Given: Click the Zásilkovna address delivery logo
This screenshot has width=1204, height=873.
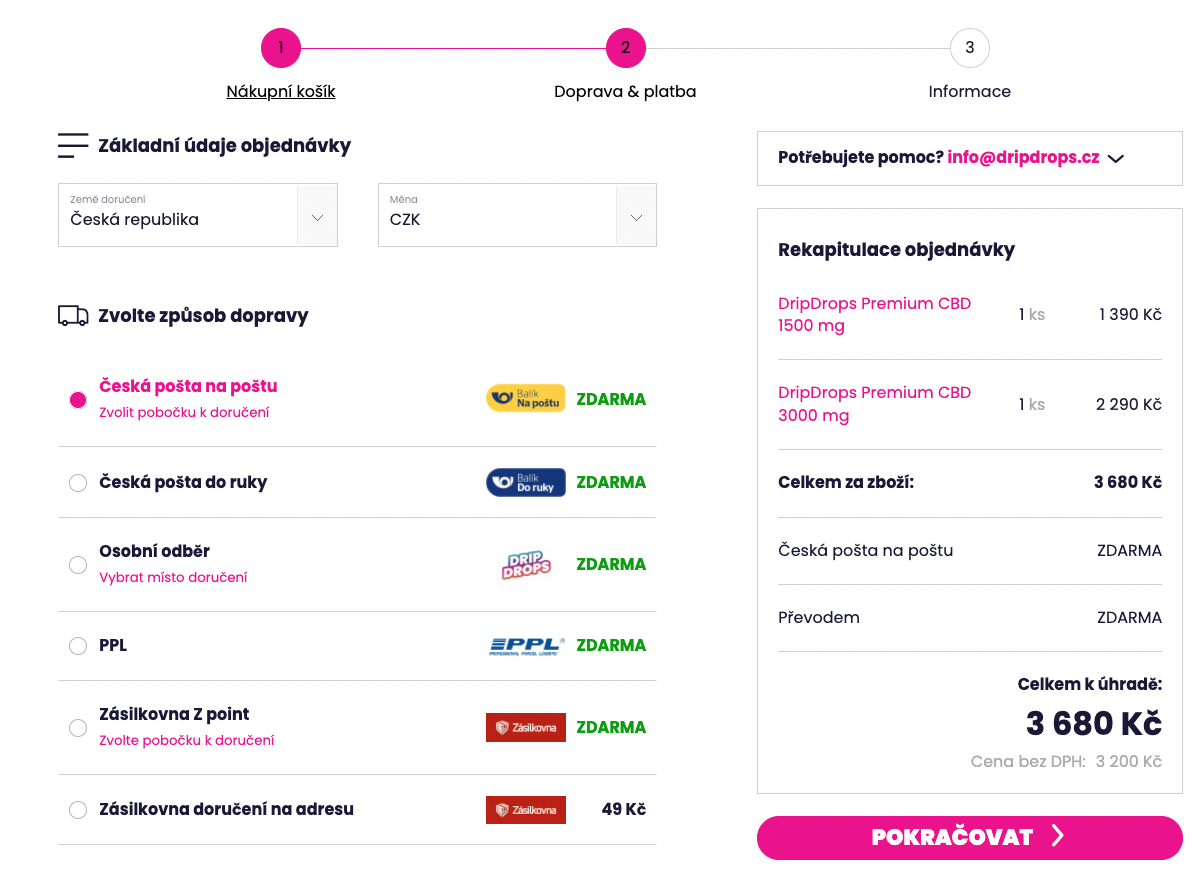Looking at the screenshot, I should [x=525, y=809].
